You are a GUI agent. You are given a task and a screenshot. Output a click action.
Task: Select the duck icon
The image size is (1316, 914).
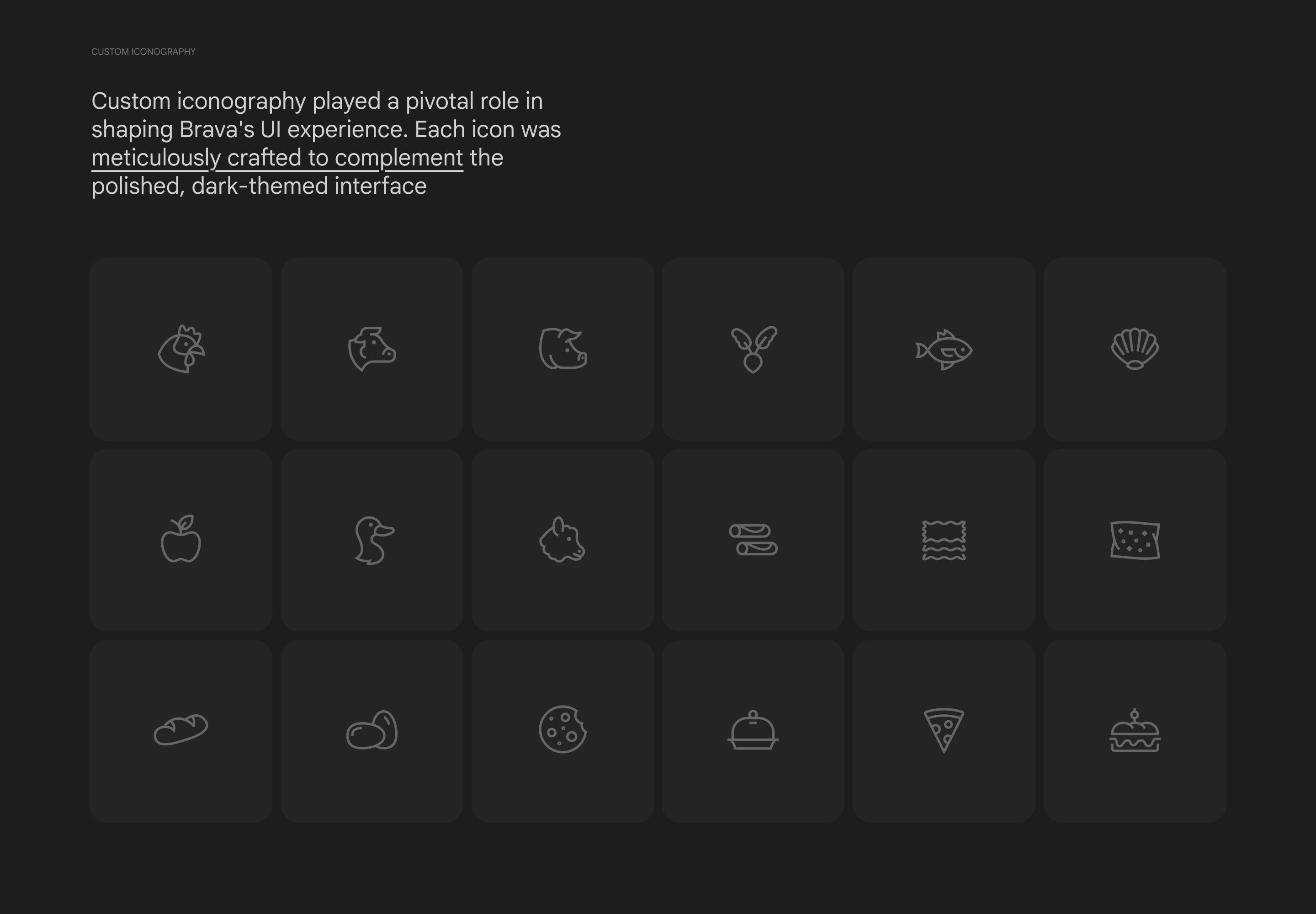tap(373, 540)
